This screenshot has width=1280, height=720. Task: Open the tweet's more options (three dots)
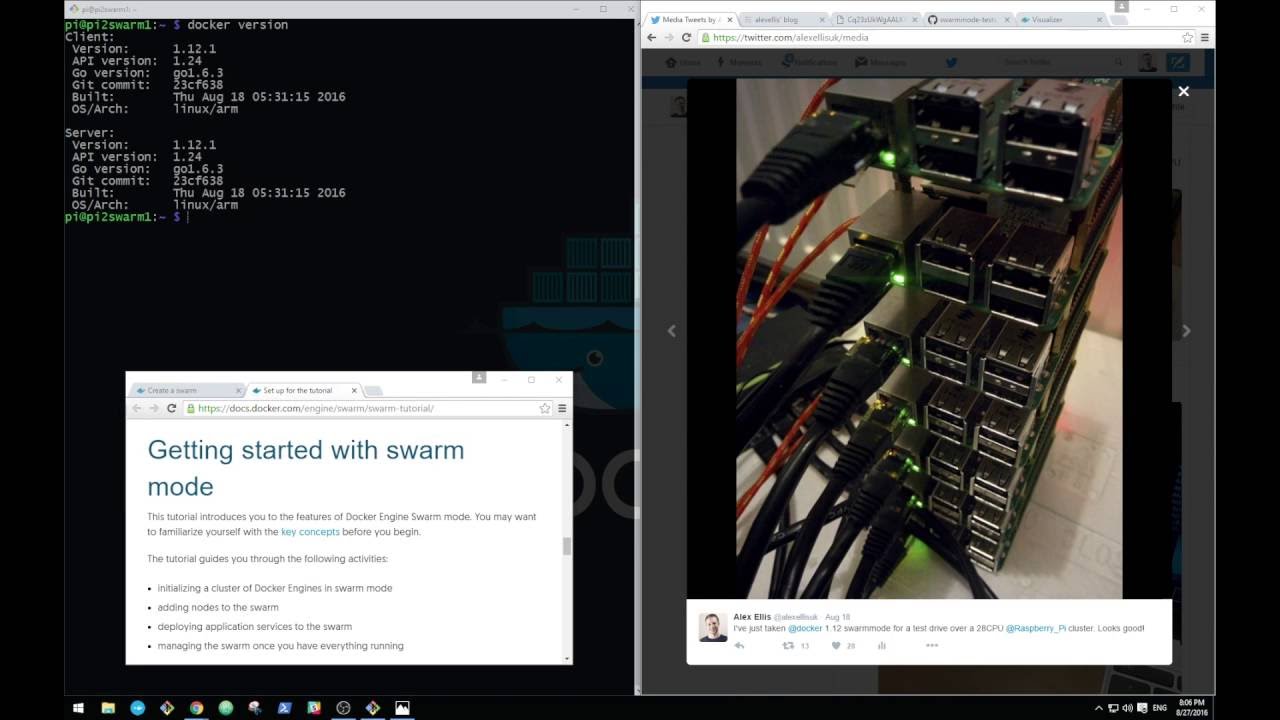tap(932, 646)
